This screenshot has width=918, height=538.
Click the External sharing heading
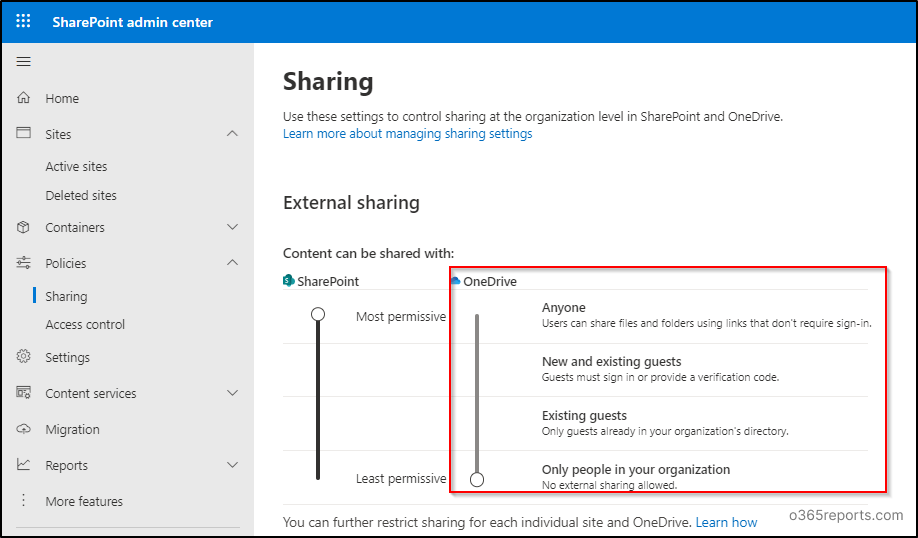(x=351, y=203)
